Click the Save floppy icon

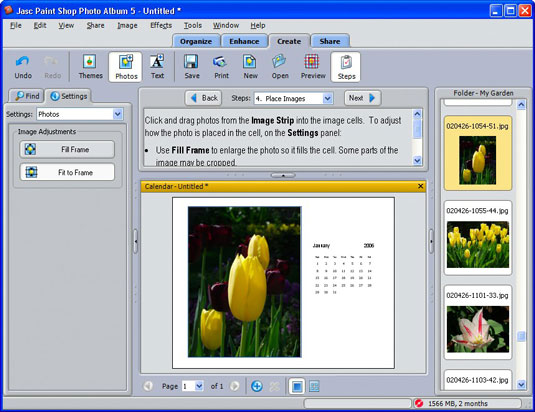pyautogui.click(x=192, y=67)
